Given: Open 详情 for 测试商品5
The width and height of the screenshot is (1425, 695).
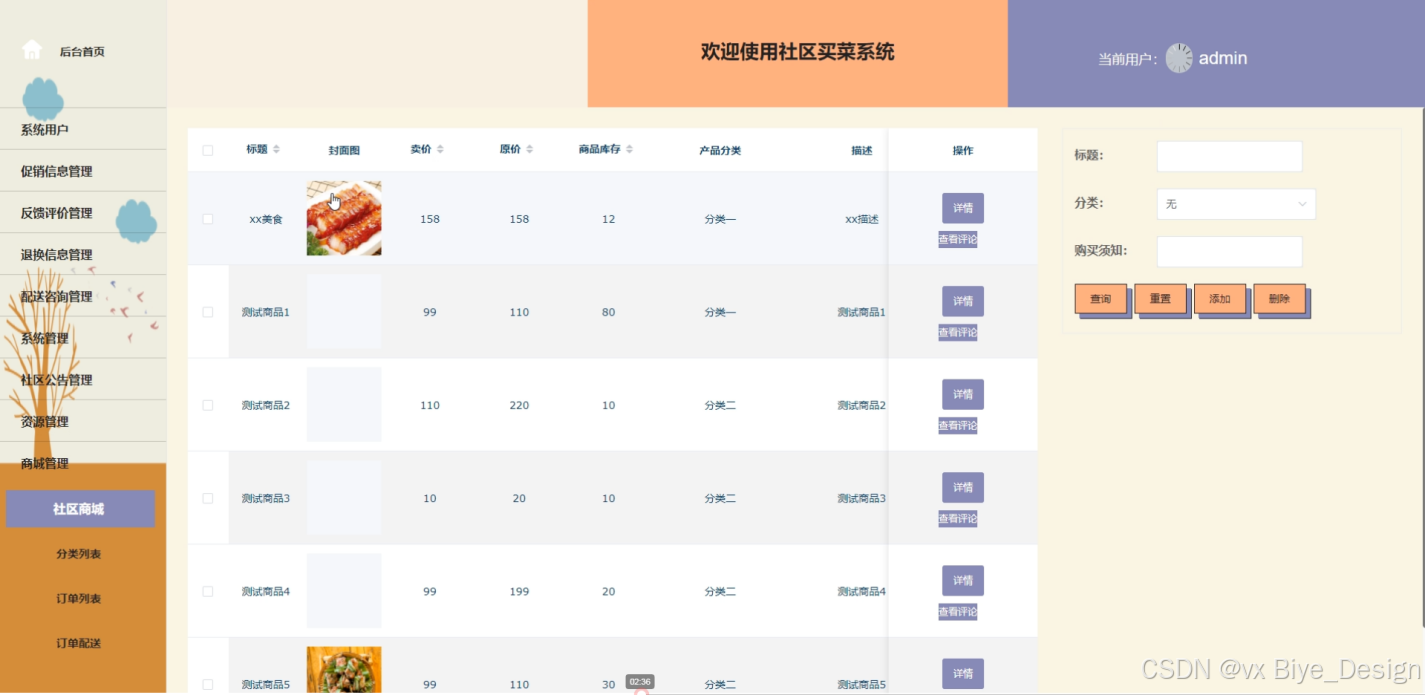Looking at the screenshot, I should click(x=963, y=673).
